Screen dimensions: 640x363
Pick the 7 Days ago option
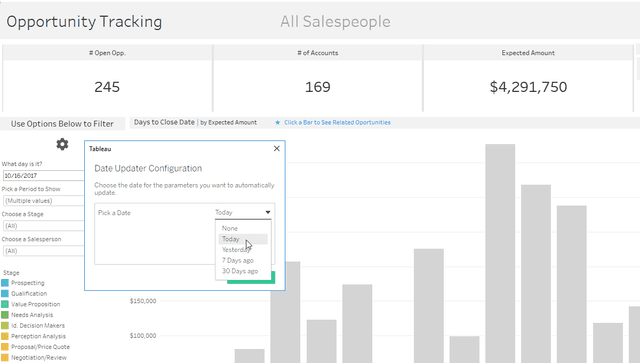tap(238, 260)
